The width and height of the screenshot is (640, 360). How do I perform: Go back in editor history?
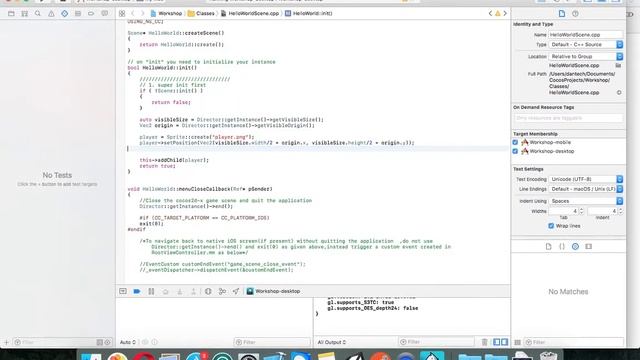click(133, 13)
